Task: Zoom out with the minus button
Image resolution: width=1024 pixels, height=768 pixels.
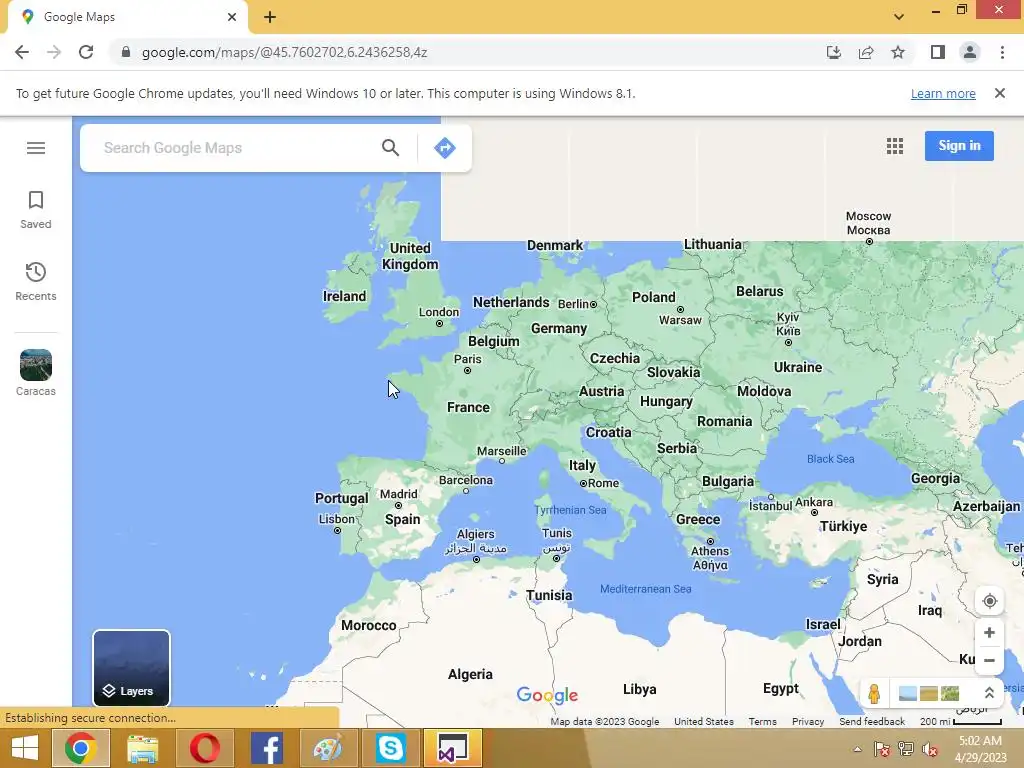Action: click(989, 660)
